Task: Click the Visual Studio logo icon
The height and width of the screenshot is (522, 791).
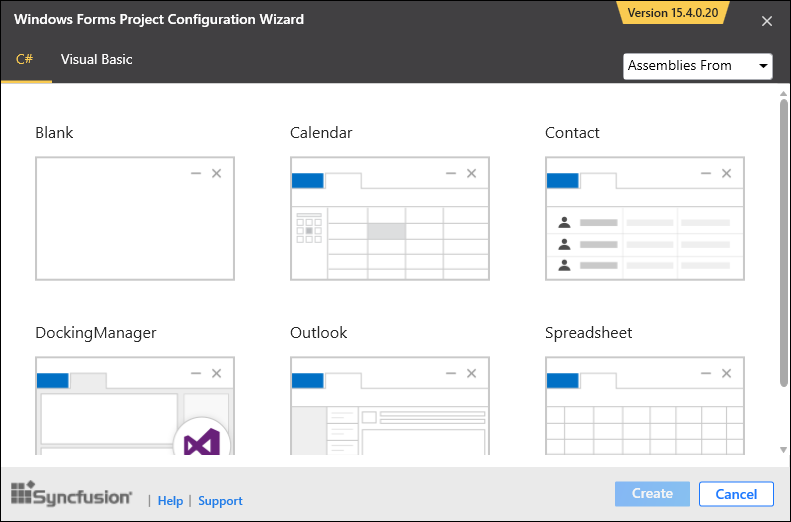Action: coord(202,442)
